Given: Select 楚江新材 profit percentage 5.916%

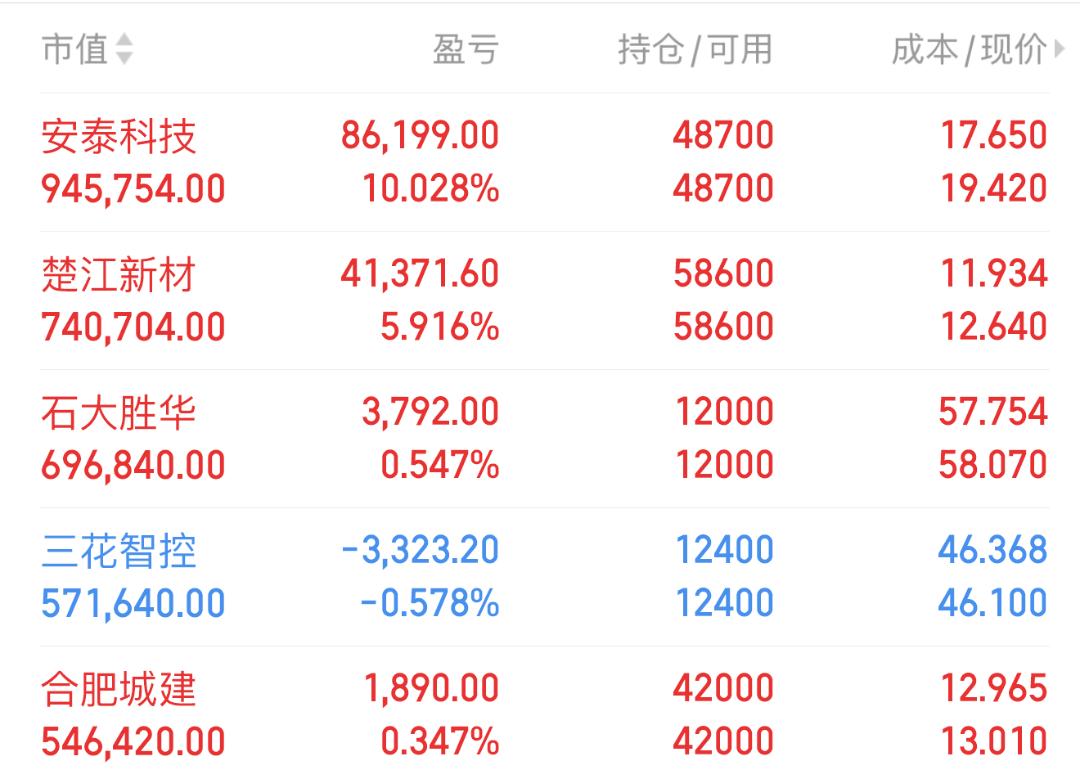Looking at the screenshot, I should point(440,326).
